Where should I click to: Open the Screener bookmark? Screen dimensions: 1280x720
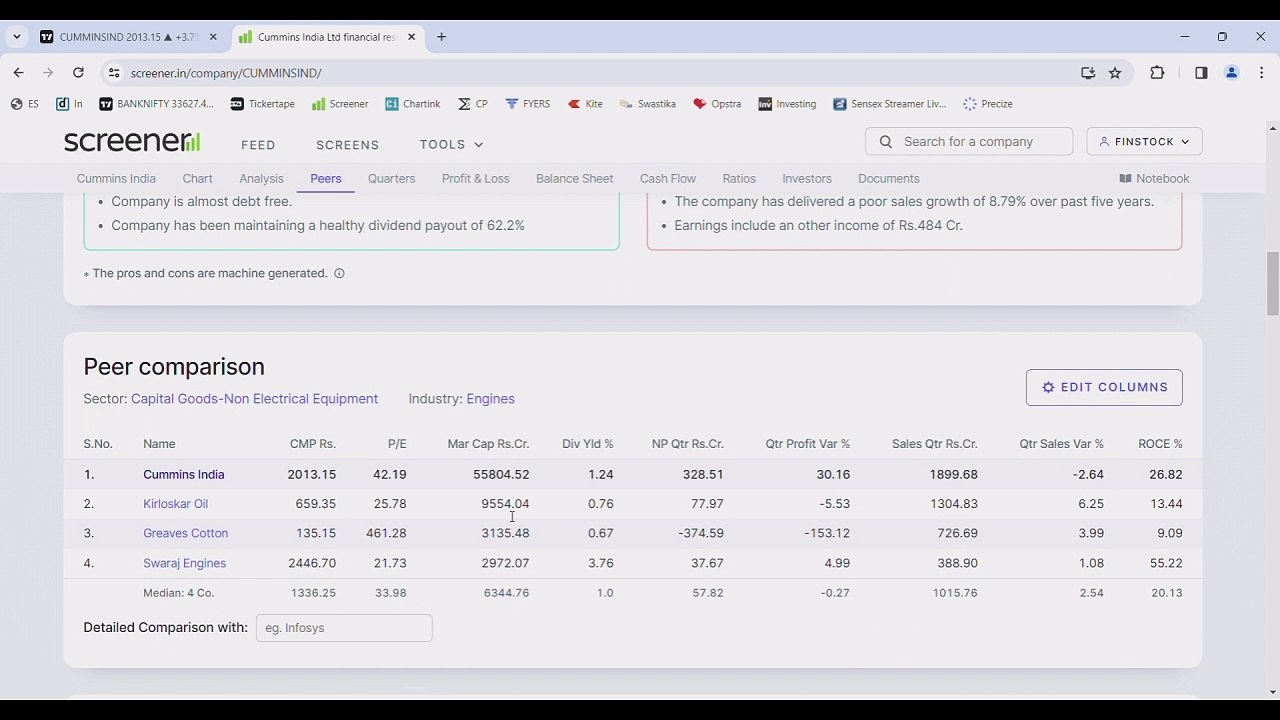340,104
